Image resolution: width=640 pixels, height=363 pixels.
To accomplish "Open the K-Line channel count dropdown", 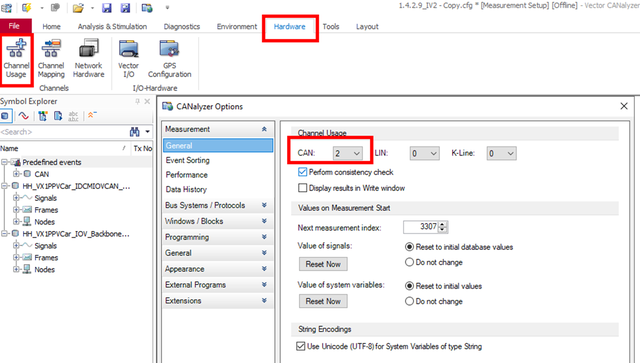I will pyautogui.click(x=501, y=154).
